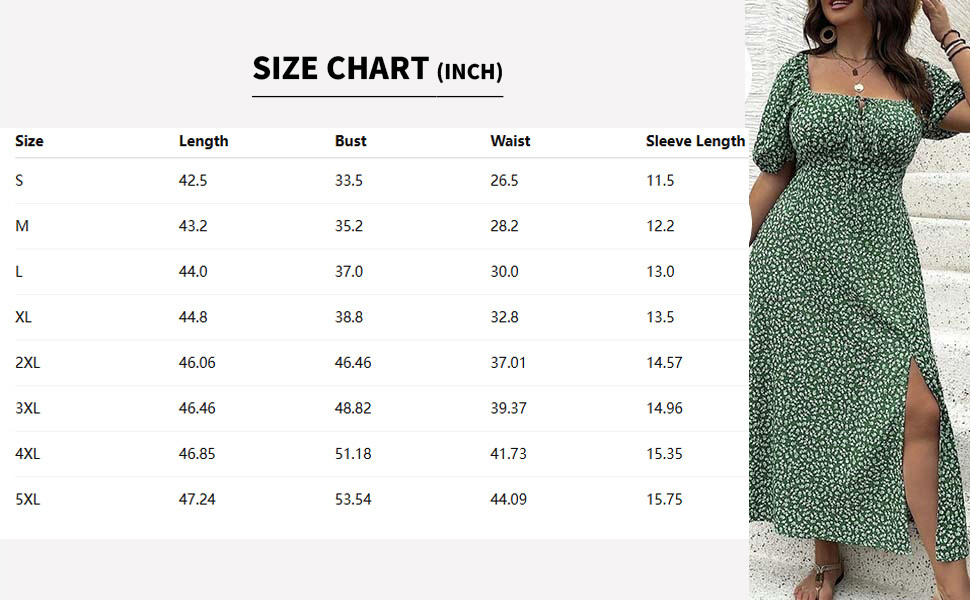970x600 pixels.
Task: Click the SIZE CHART (INCH) title
Action: click(377, 69)
